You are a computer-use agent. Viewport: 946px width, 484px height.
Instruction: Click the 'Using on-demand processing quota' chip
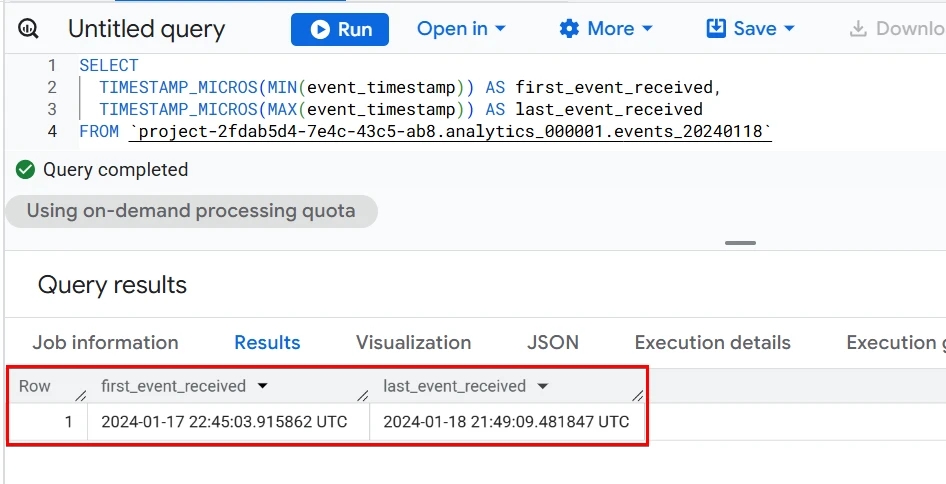[x=191, y=211]
